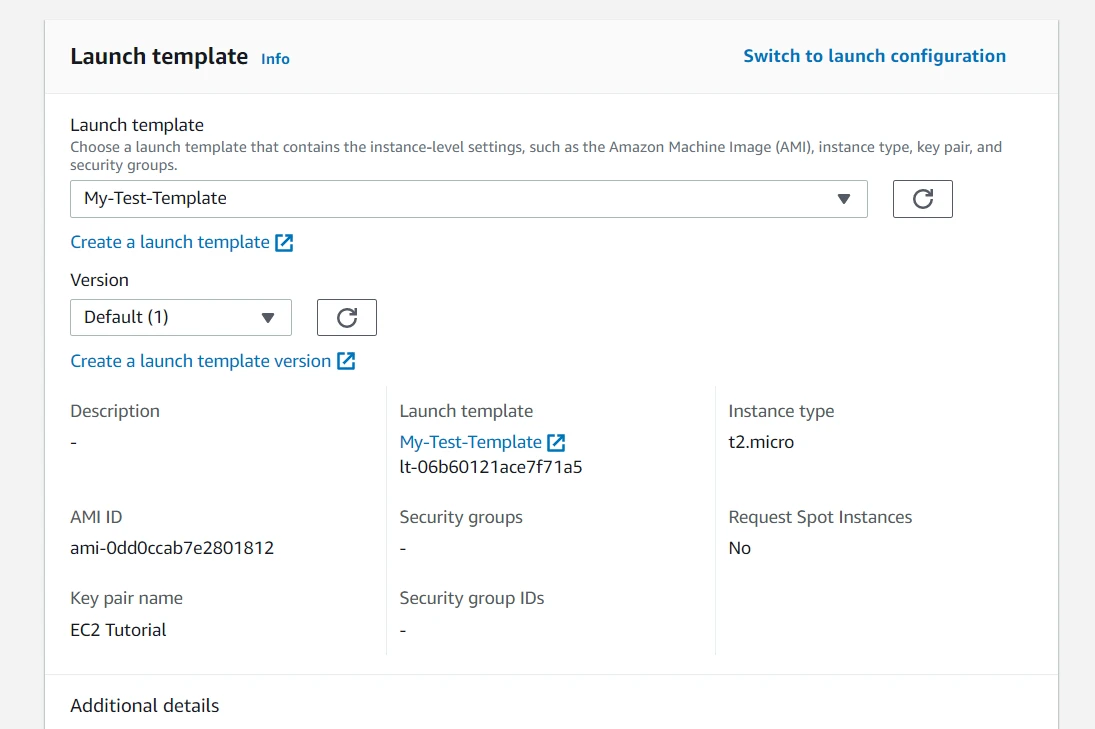Screen dimensions: 1095x729
Task: Click the external link icon beside Create a launch template version
Action: point(346,361)
